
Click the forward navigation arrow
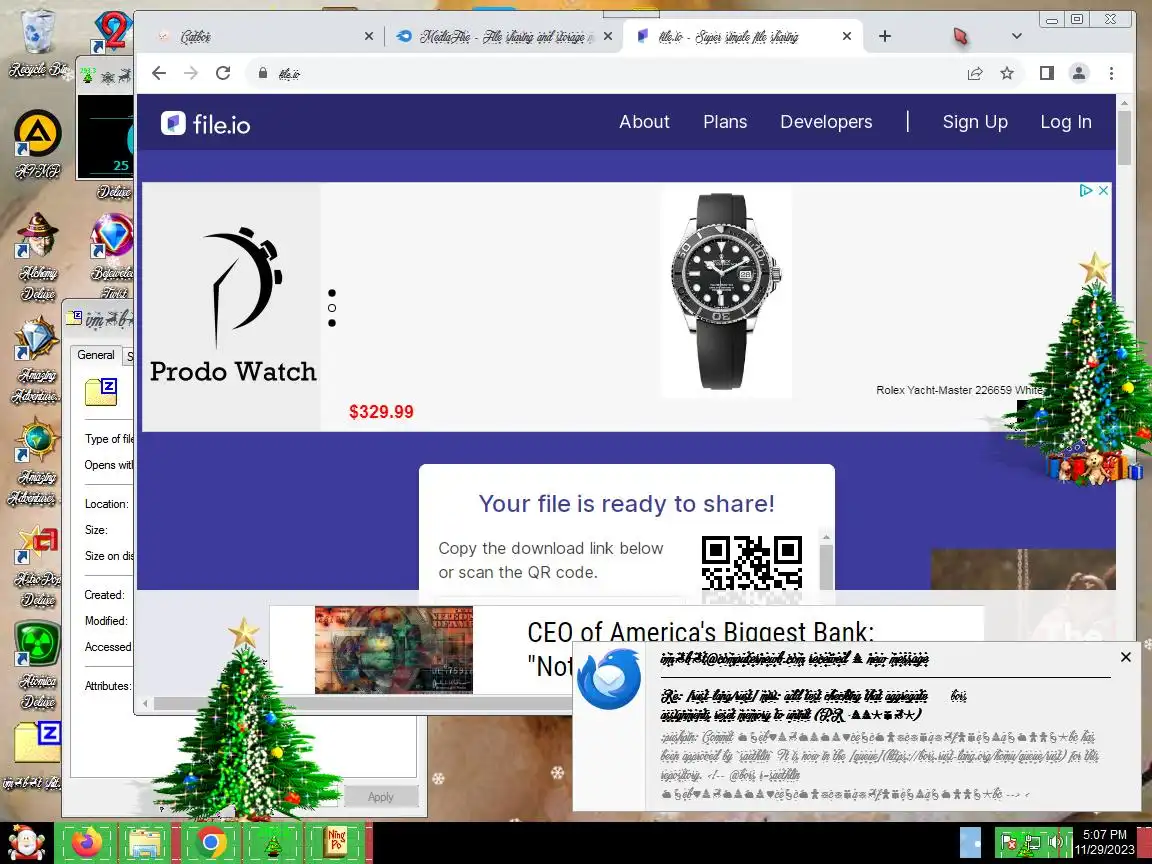[191, 73]
